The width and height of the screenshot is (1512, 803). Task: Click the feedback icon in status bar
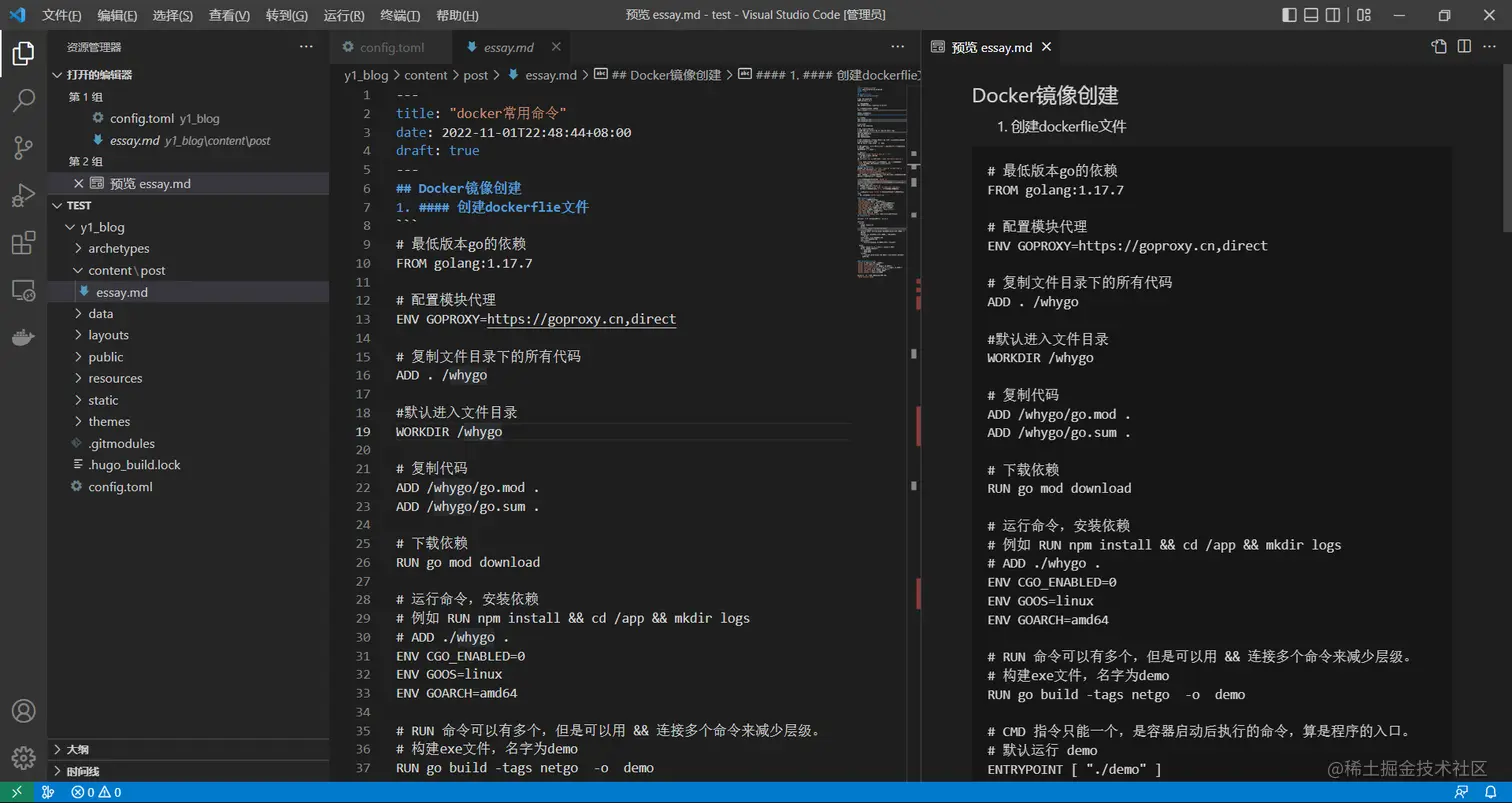pos(1461,792)
